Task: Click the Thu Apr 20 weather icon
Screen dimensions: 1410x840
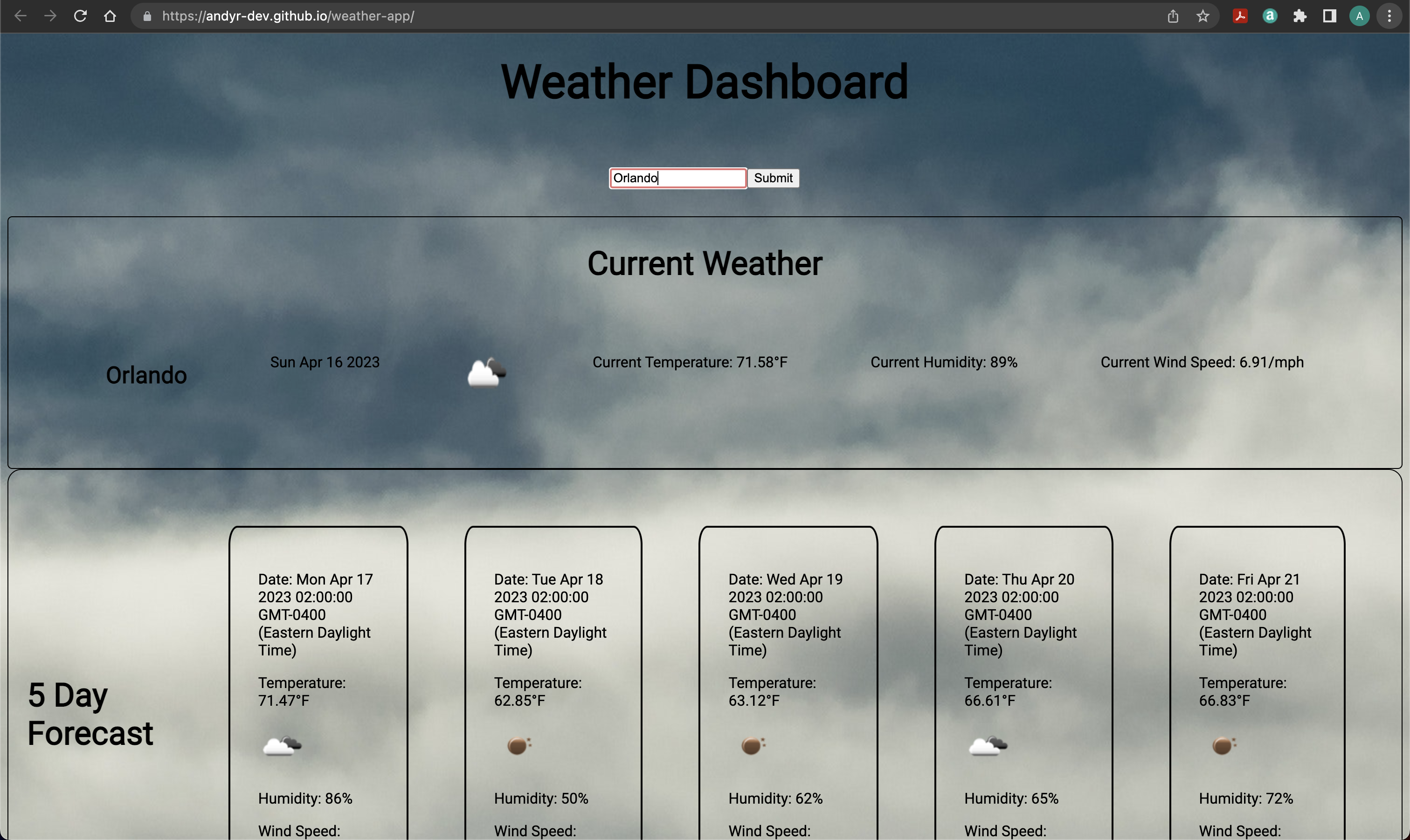Action: point(988,745)
